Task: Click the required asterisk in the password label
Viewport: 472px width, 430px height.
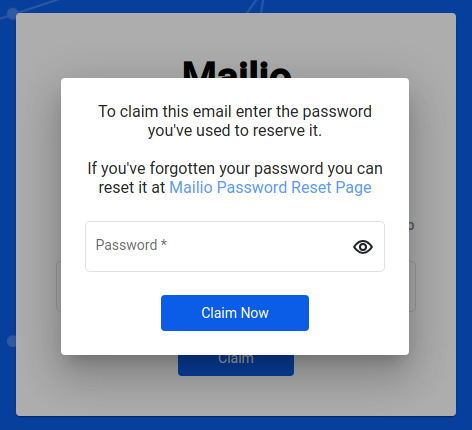Action: pyautogui.click(x=164, y=243)
